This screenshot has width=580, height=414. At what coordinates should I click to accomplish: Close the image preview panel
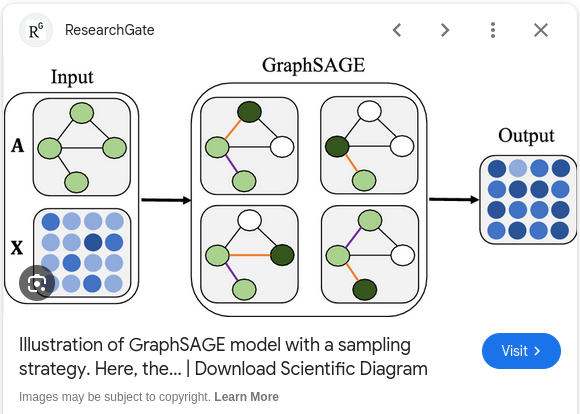[x=541, y=30]
